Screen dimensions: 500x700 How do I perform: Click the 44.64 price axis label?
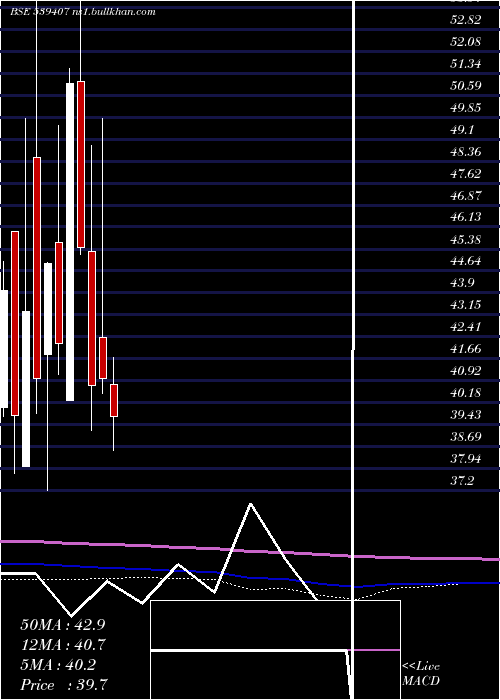point(466,261)
